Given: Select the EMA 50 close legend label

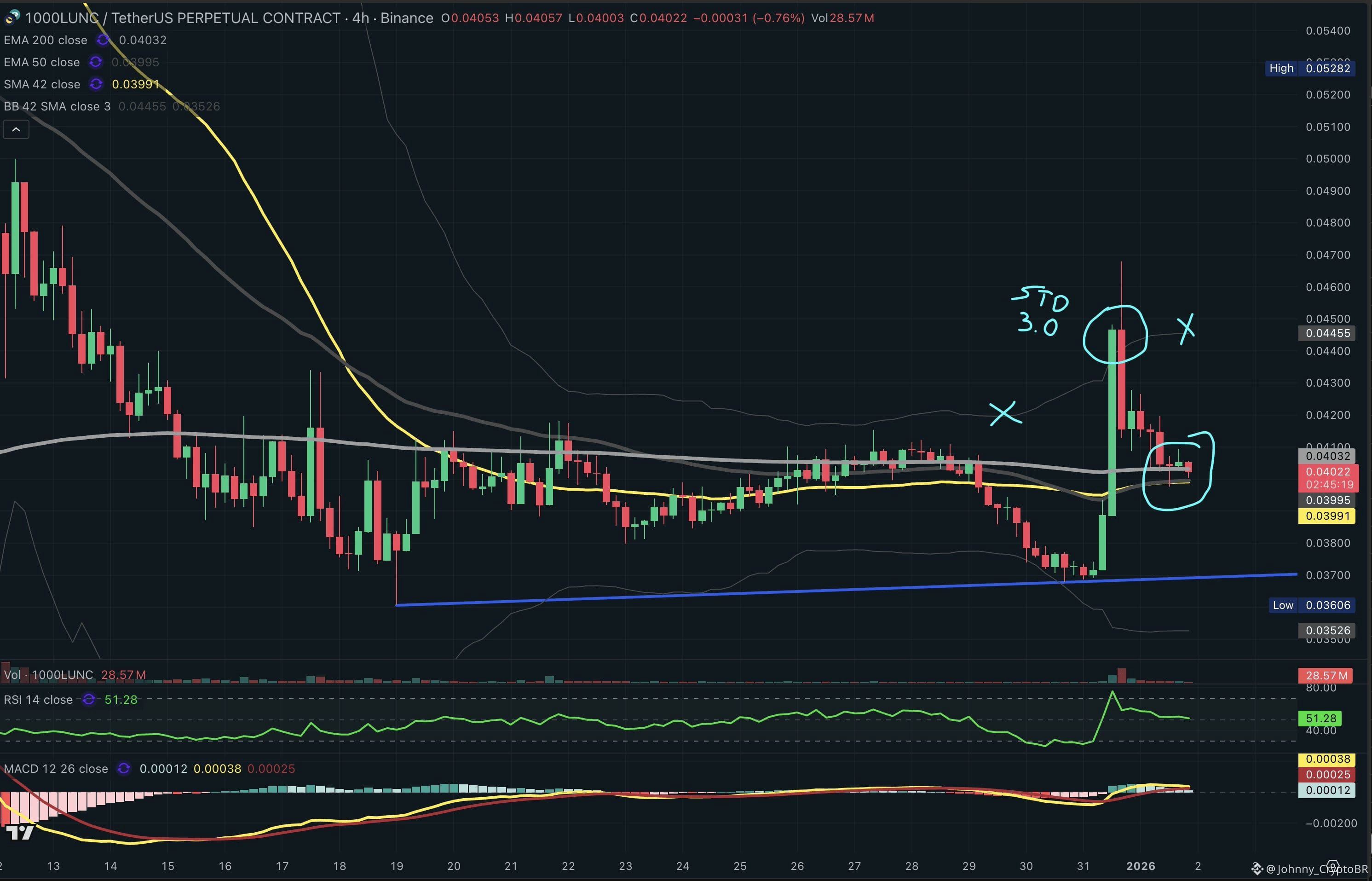Looking at the screenshot, I should [42, 62].
